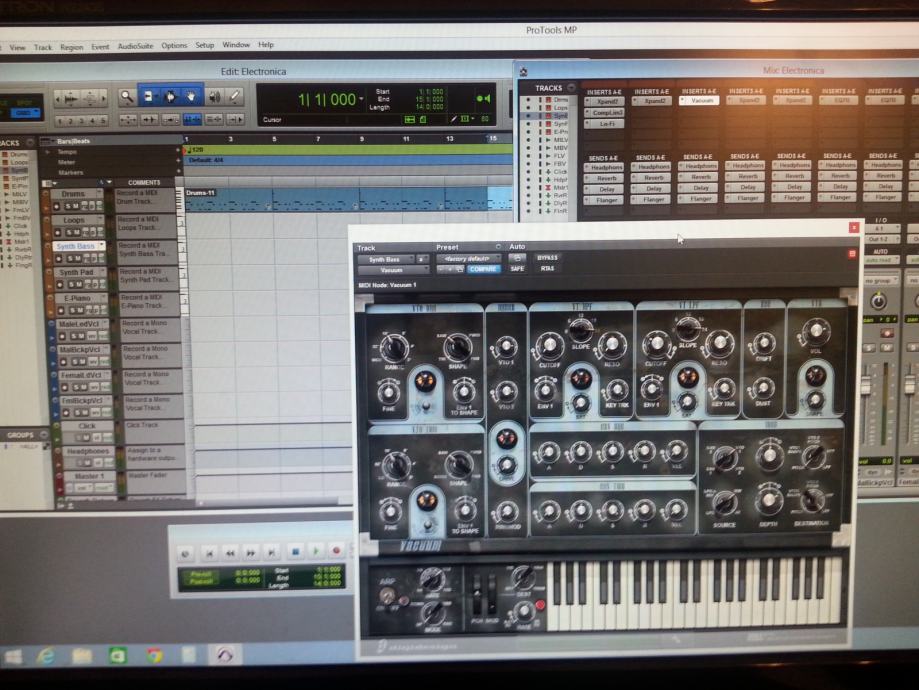Screen dimensions: 919x690
Task: Open the Mix window Tracks list menu
Action: (x=571, y=87)
